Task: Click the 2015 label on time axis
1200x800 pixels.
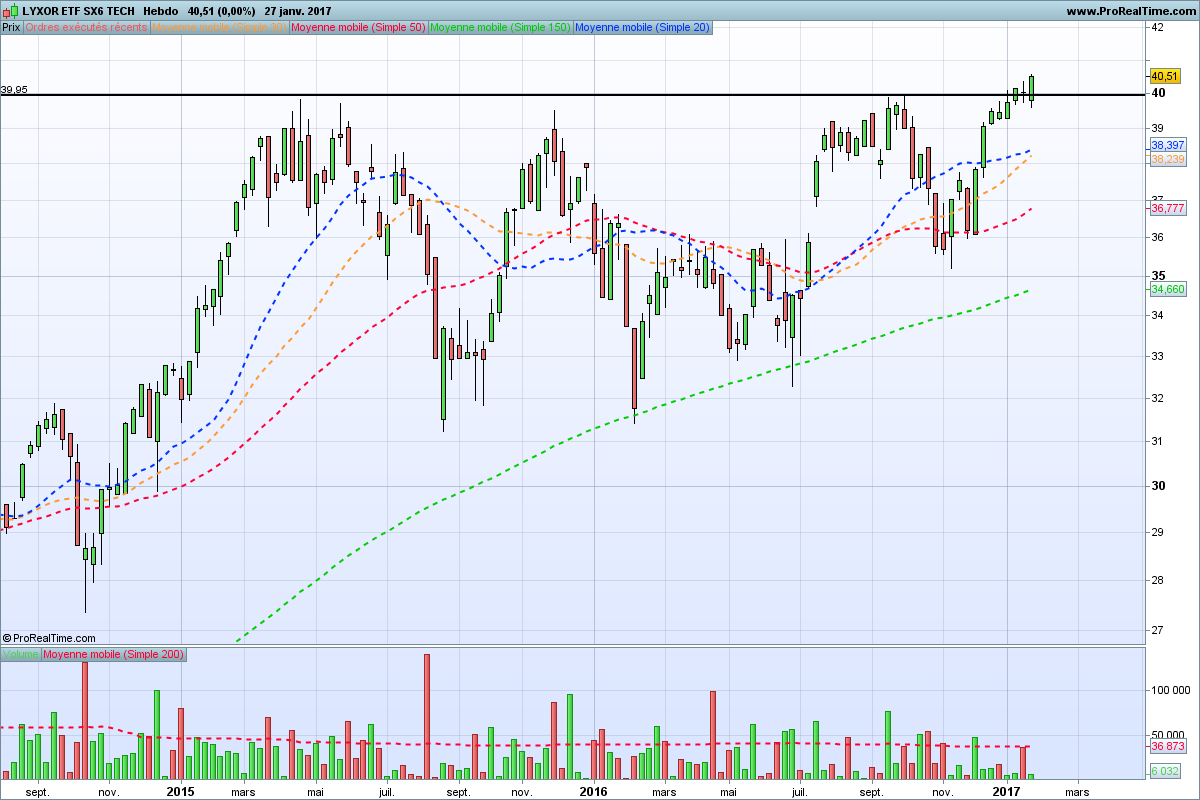Action: coord(180,791)
